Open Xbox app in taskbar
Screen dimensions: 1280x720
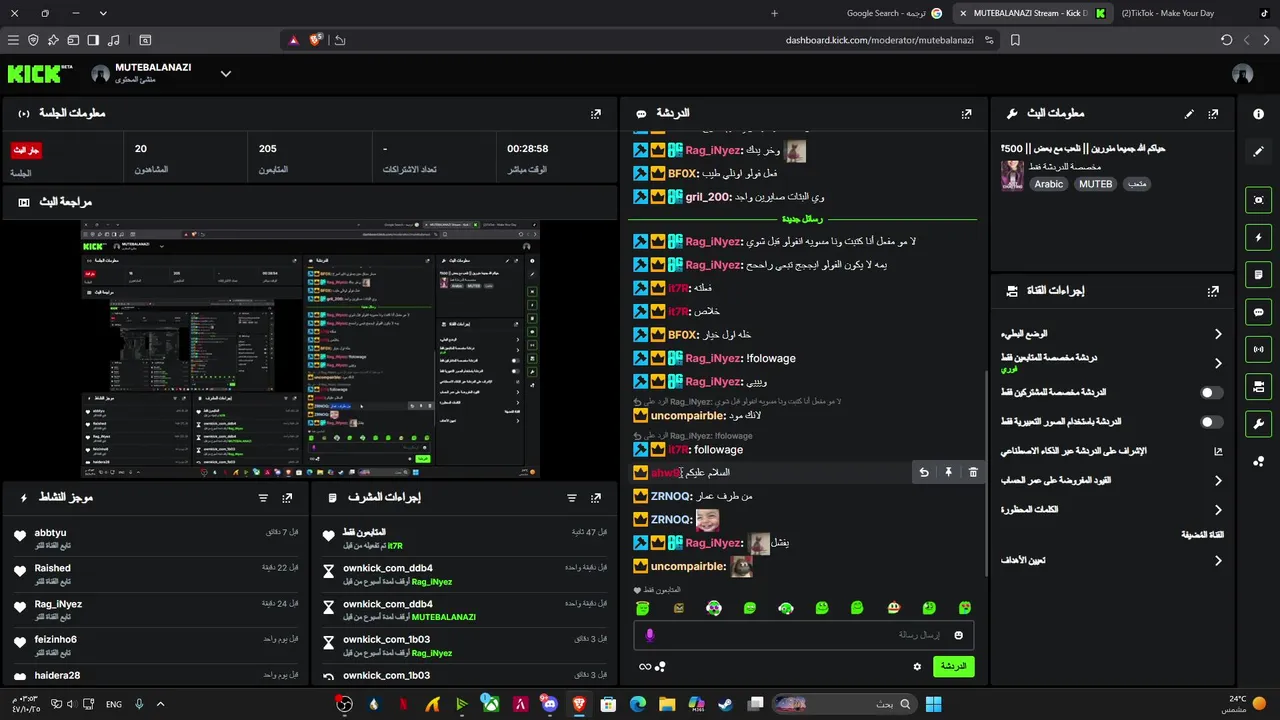click(490, 705)
